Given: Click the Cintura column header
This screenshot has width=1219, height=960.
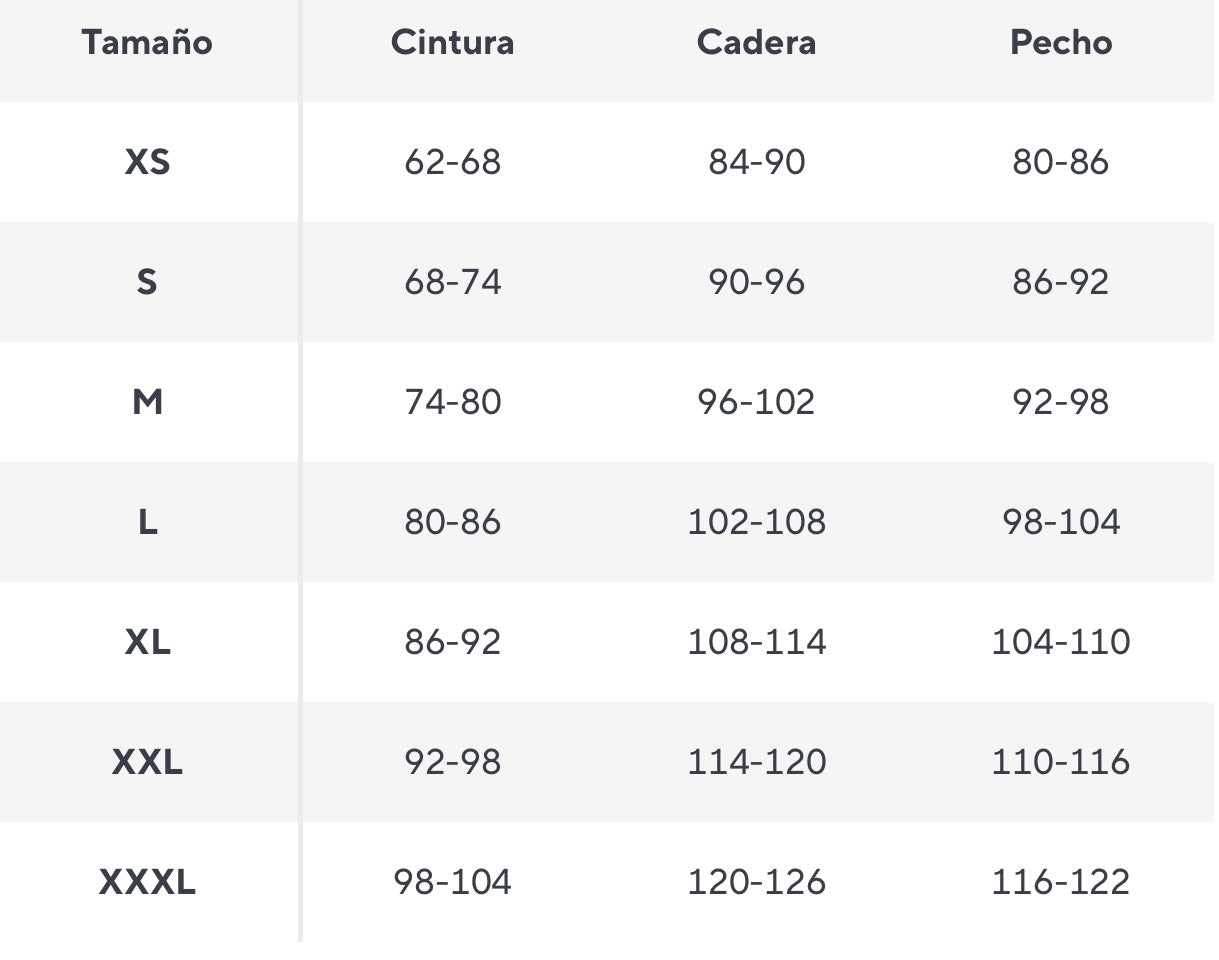Looking at the screenshot, I should click(x=452, y=43).
